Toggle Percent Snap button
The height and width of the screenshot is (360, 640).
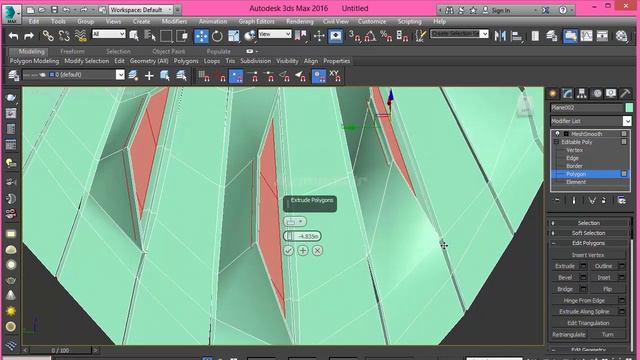(386, 36)
